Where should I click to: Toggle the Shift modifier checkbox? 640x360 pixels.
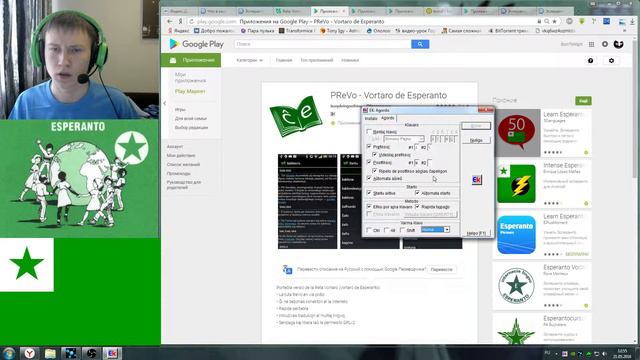tap(402, 230)
